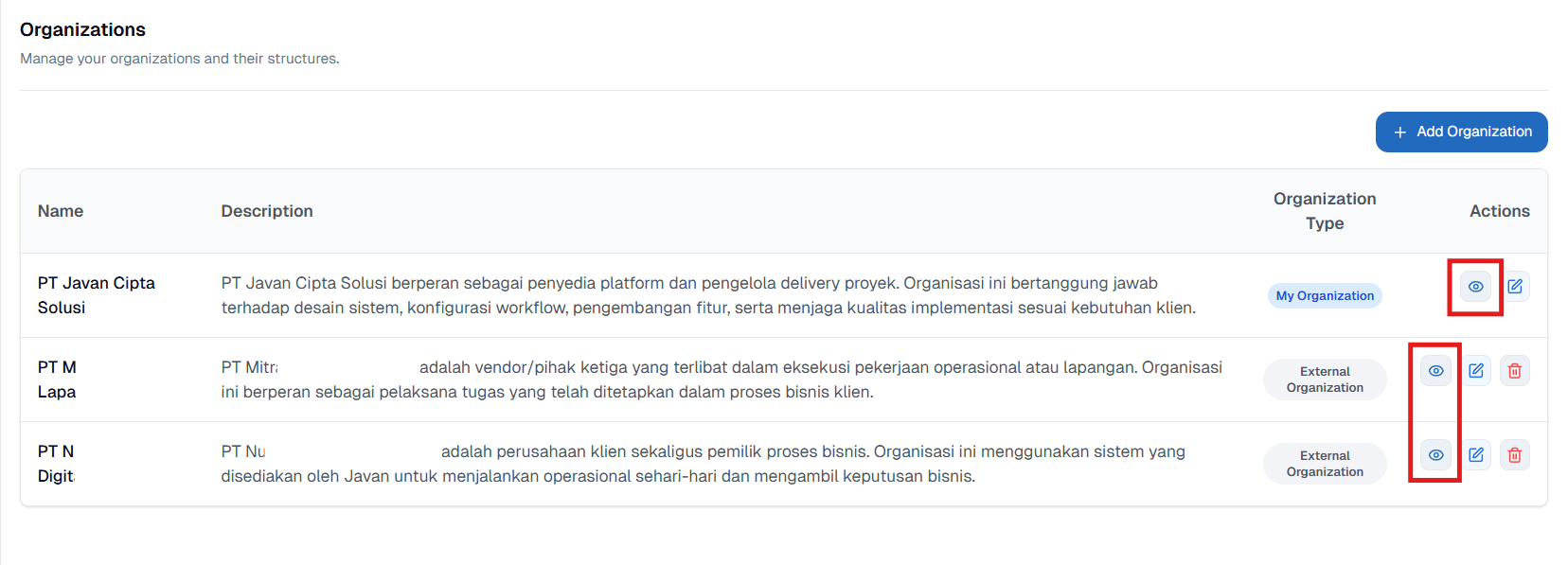The height and width of the screenshot is (565, 1568).
Task: Click External Organization badge in PT M row
Action: (1325, 380)
